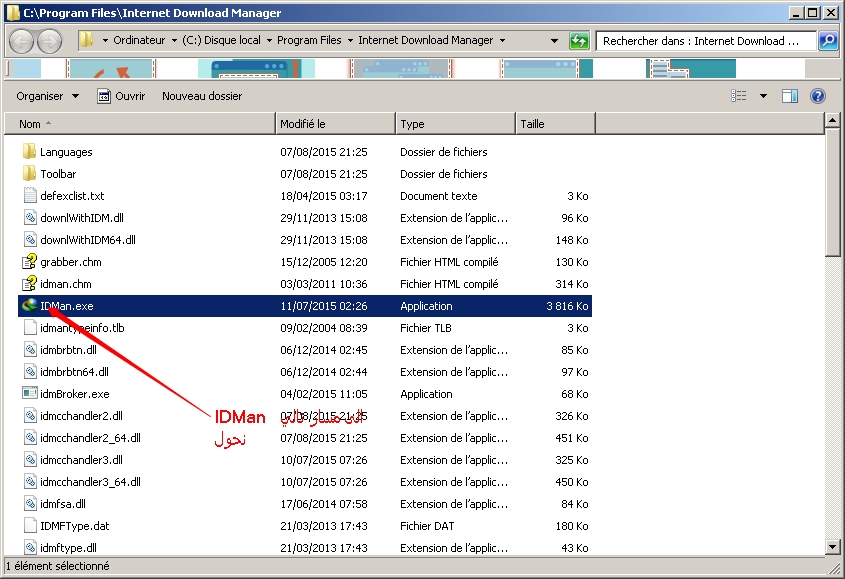Click the defexclist.txt file icon
Screen dimensions: 845x579
coord(30,196)
